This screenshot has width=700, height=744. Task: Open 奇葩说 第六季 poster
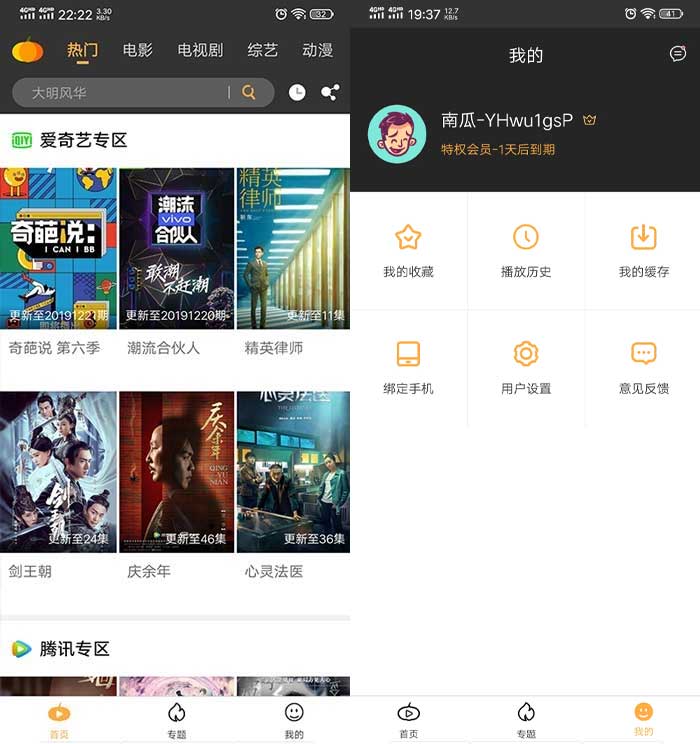[x=58, y=248]
